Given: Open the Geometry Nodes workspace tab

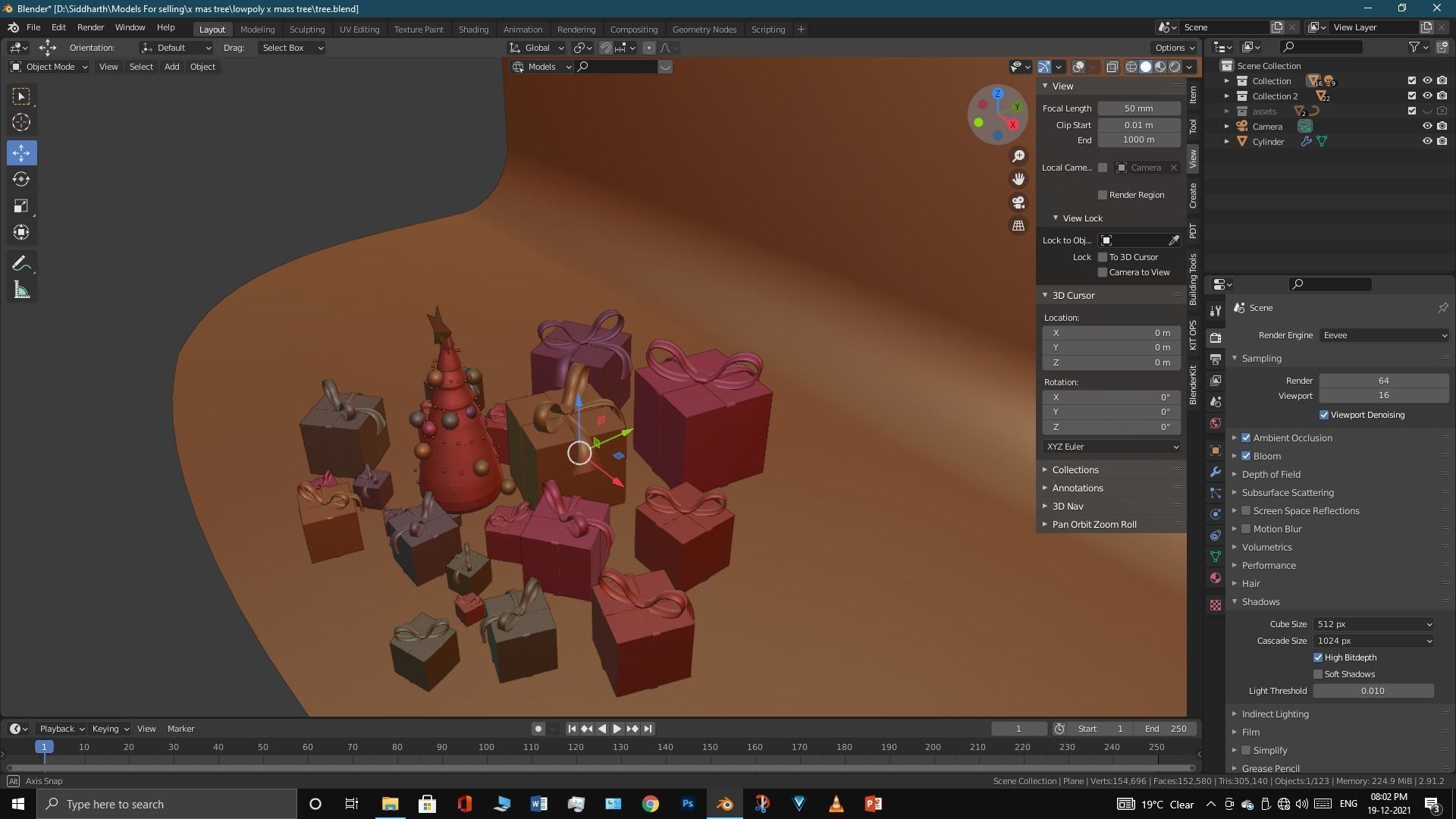Looking at the screenshot, I should pos(704,30).
